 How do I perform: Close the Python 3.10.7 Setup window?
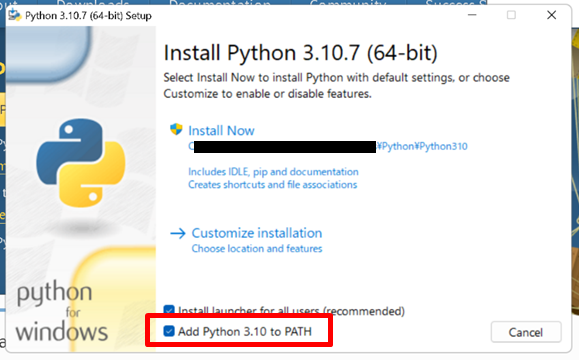[551, 15]
